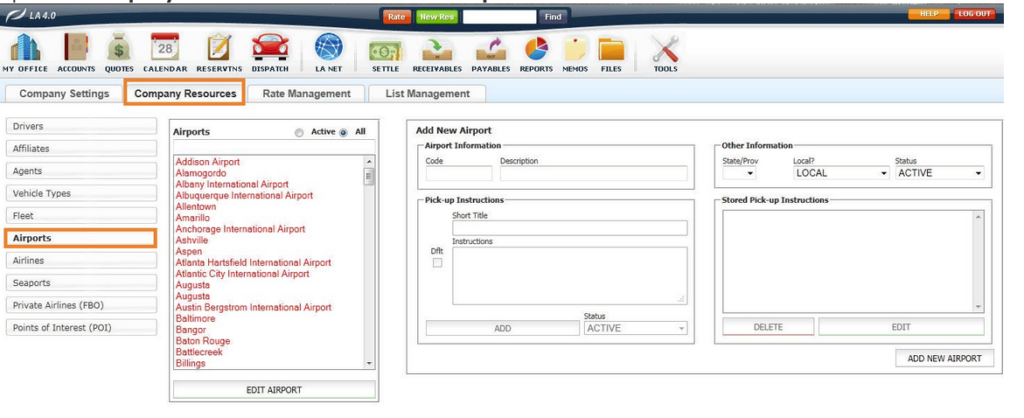Click the Edit Airport button

274,389
